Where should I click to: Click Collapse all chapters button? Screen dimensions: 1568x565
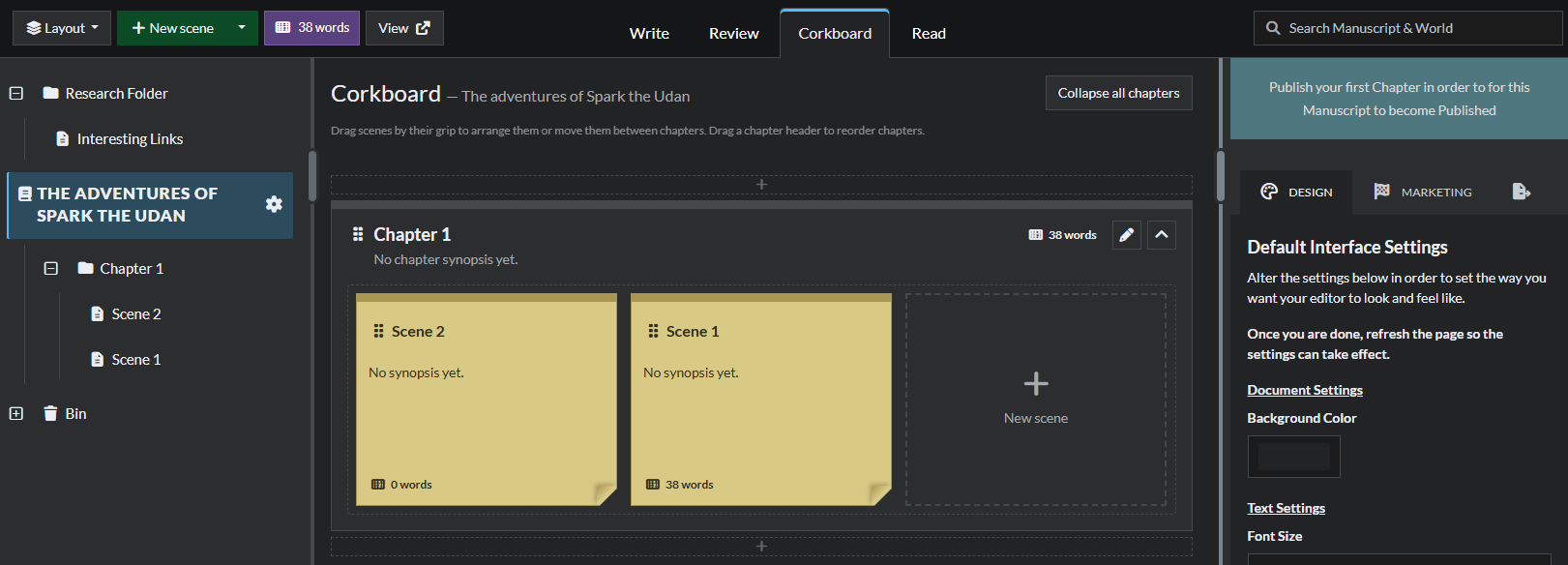(x=1119, y=93)
